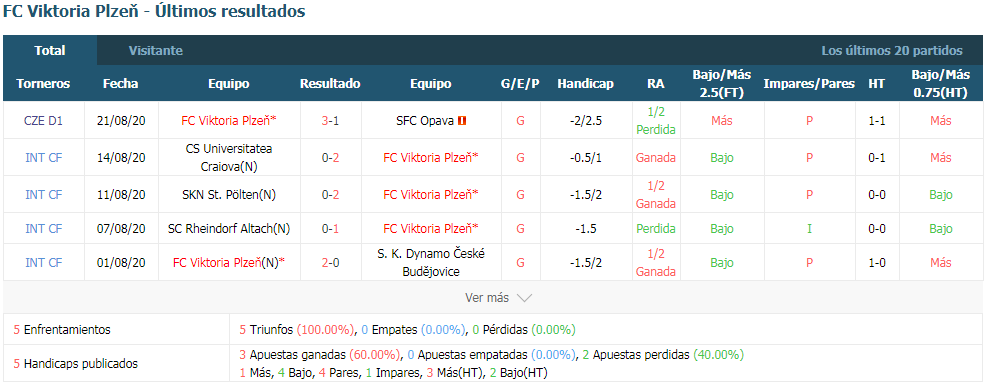Click the 3-1 result against SFC Opava

coord(330,121)
